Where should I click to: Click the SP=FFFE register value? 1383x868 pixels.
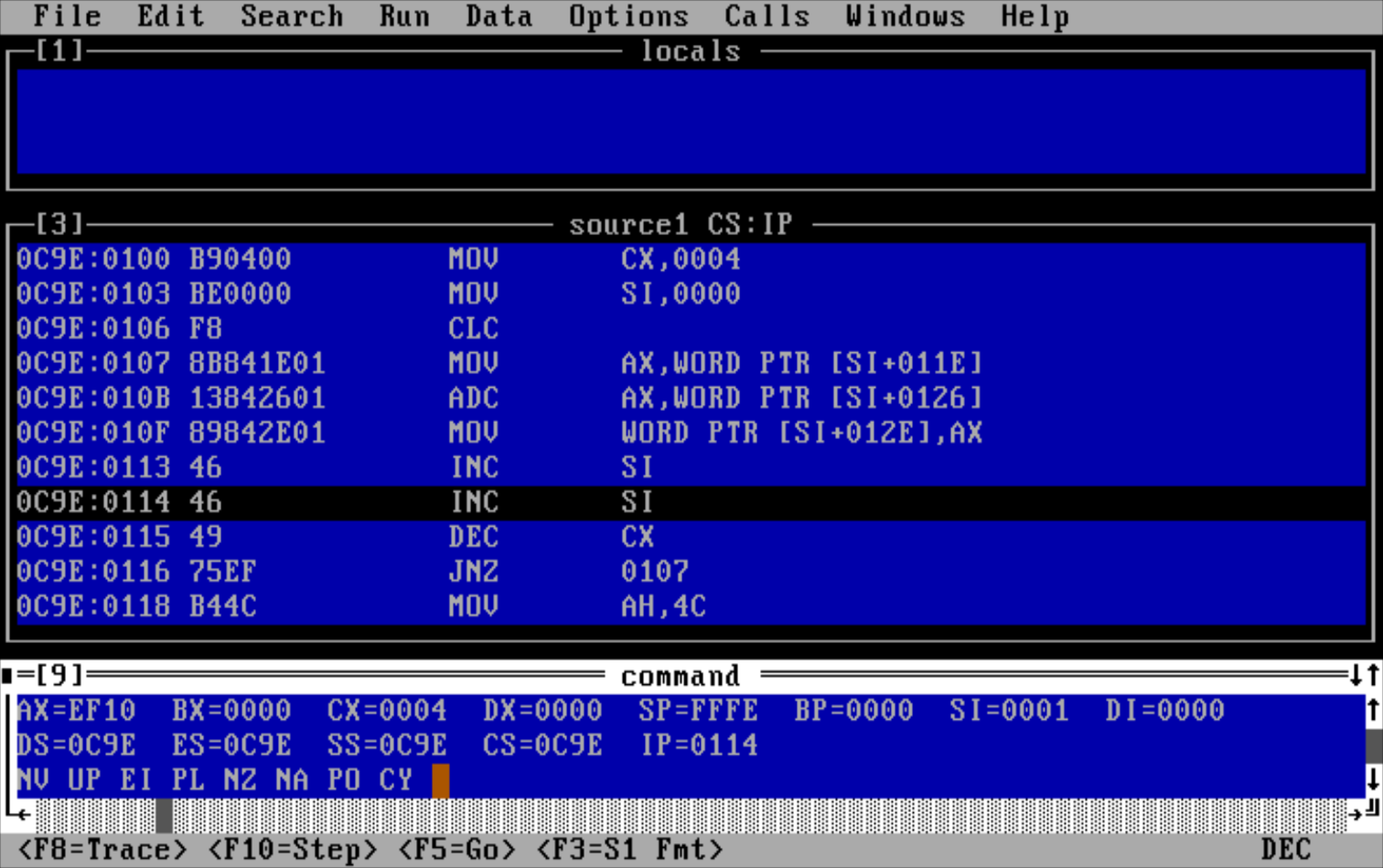(698, 711)
